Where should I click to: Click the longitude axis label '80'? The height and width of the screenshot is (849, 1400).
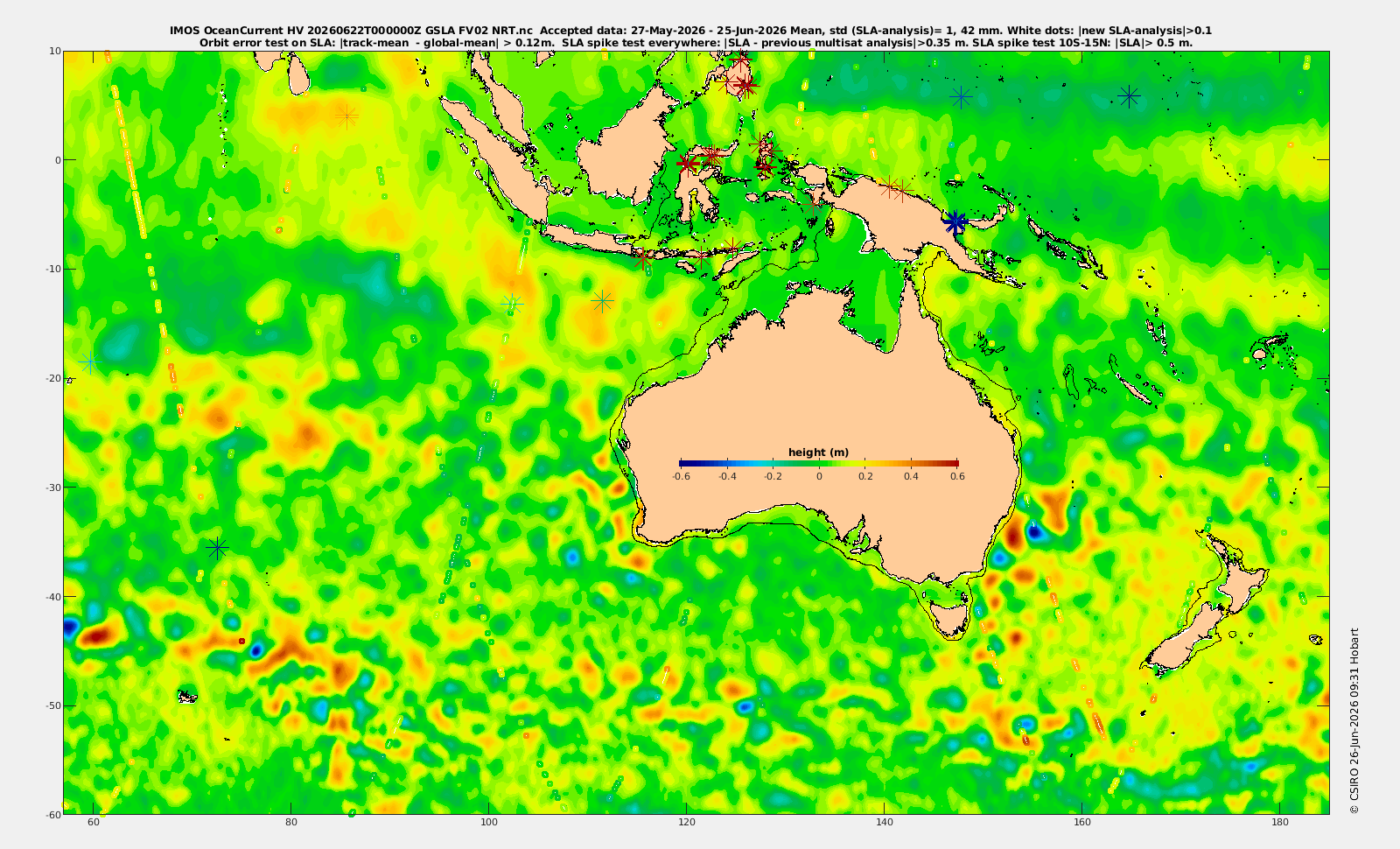pos(291,822)
